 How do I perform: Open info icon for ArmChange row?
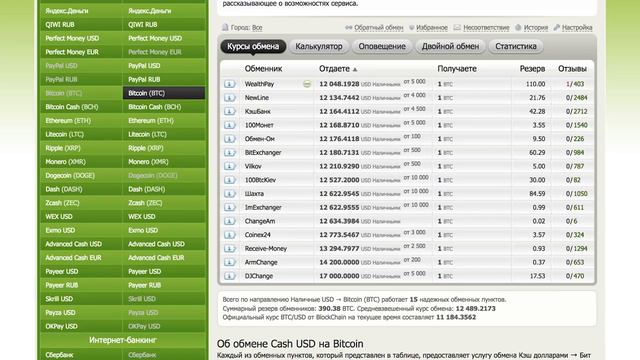click(x=229, y=262)
